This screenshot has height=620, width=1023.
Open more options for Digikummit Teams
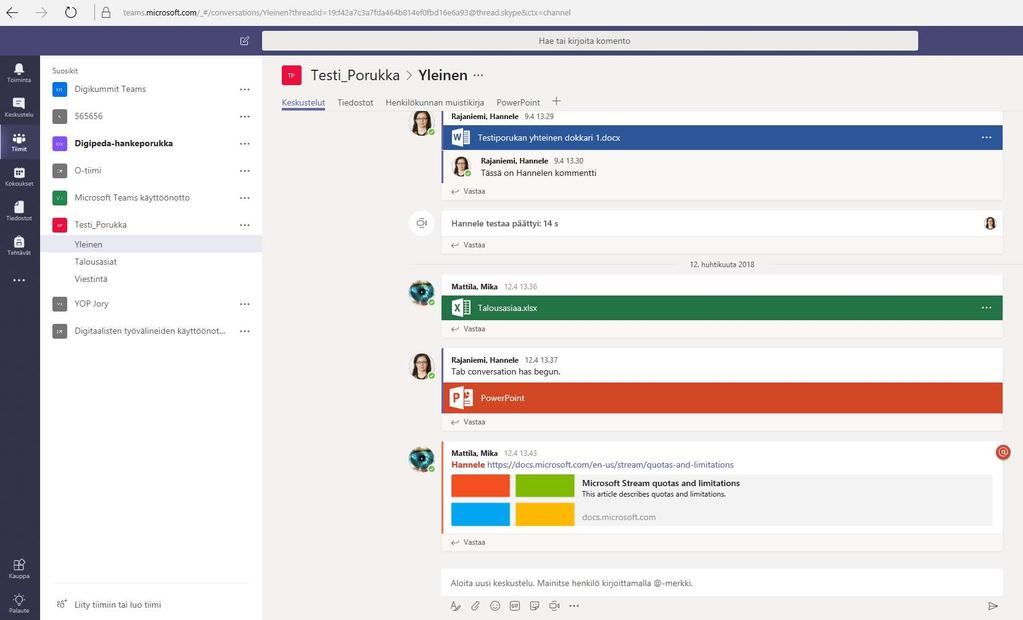pos(245,89)
